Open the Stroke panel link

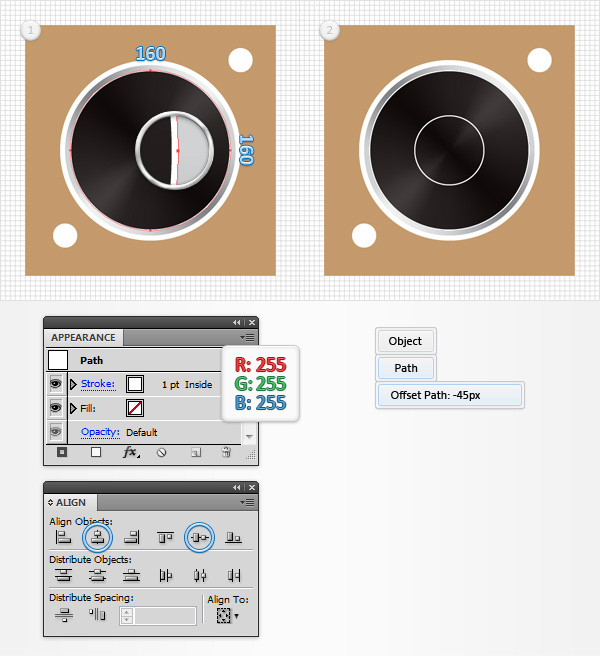click(97, 384)
